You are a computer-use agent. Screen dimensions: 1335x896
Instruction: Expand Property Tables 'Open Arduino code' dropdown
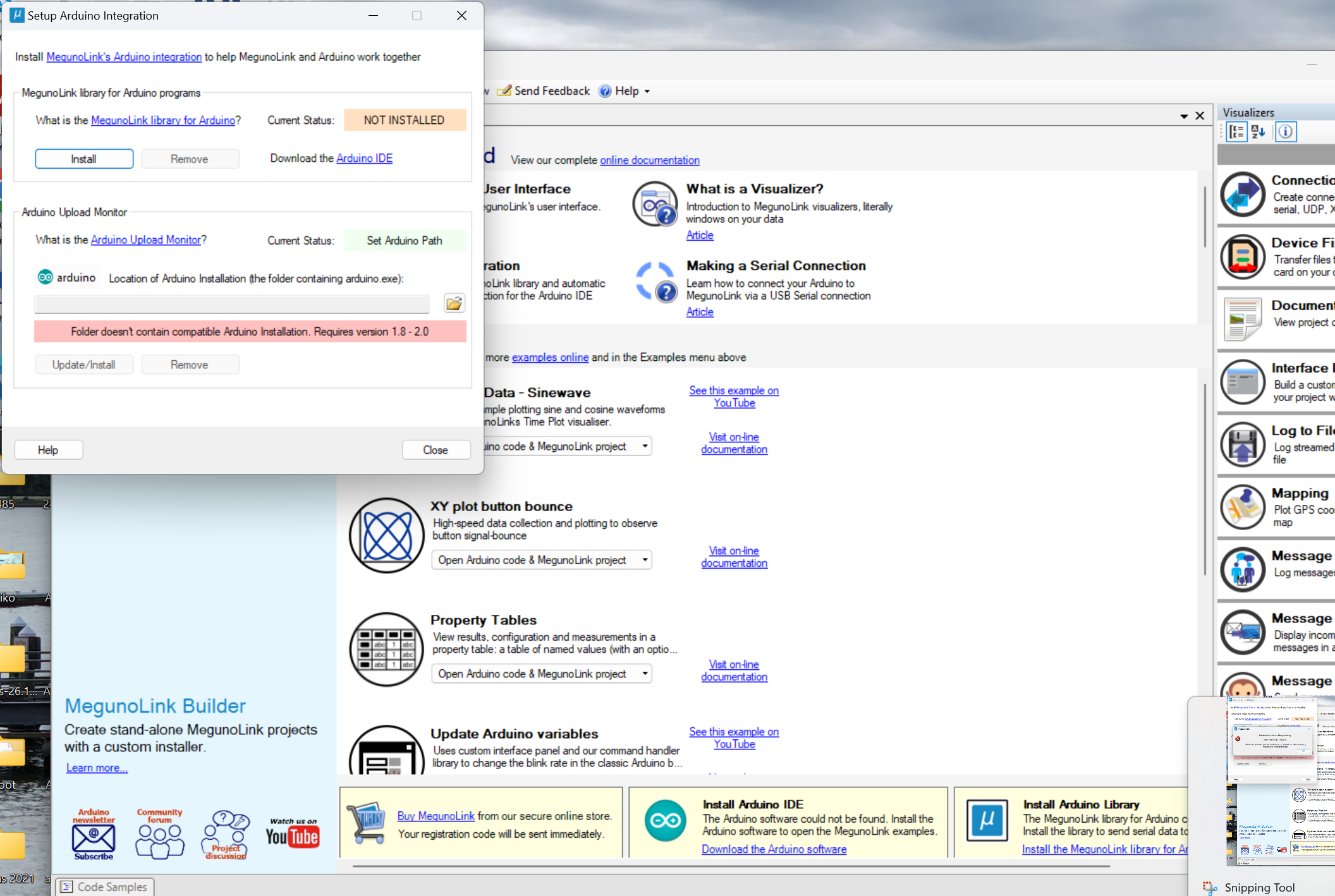[x=645, y=674]
